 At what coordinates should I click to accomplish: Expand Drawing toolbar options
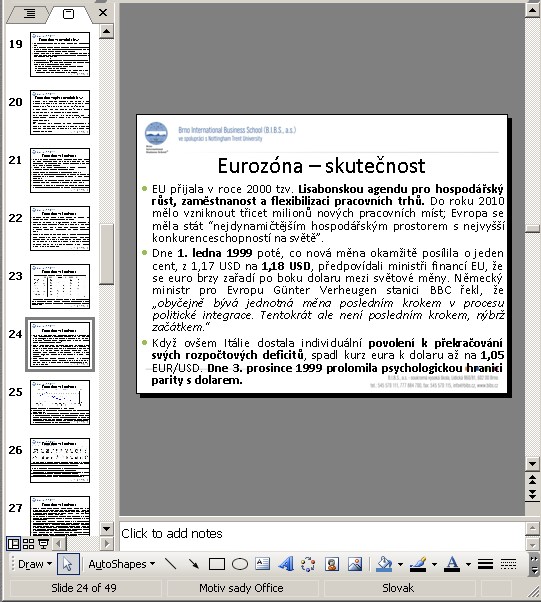pos(534,564)
